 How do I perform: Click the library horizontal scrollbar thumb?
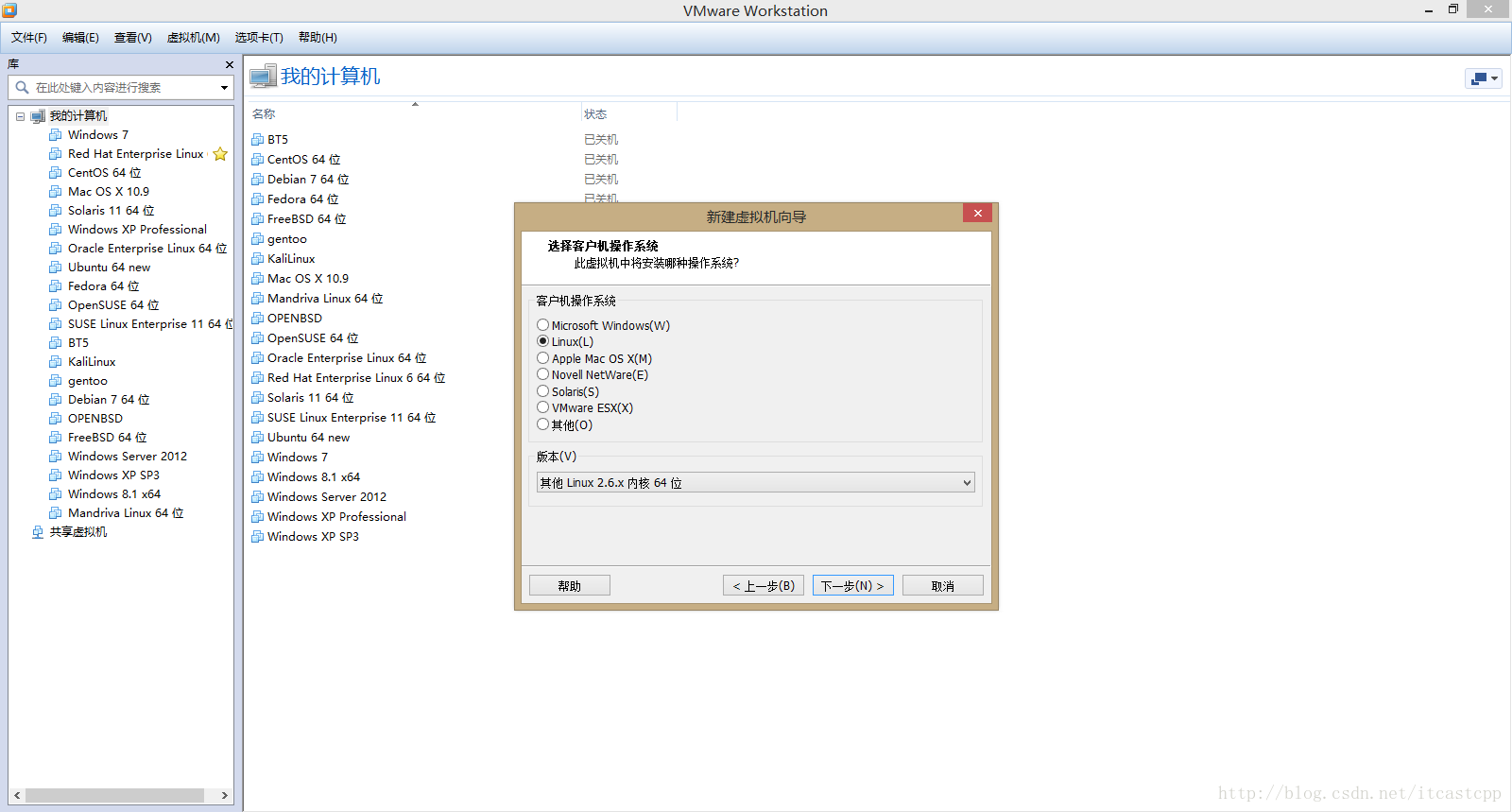click(x=114, y=795)
